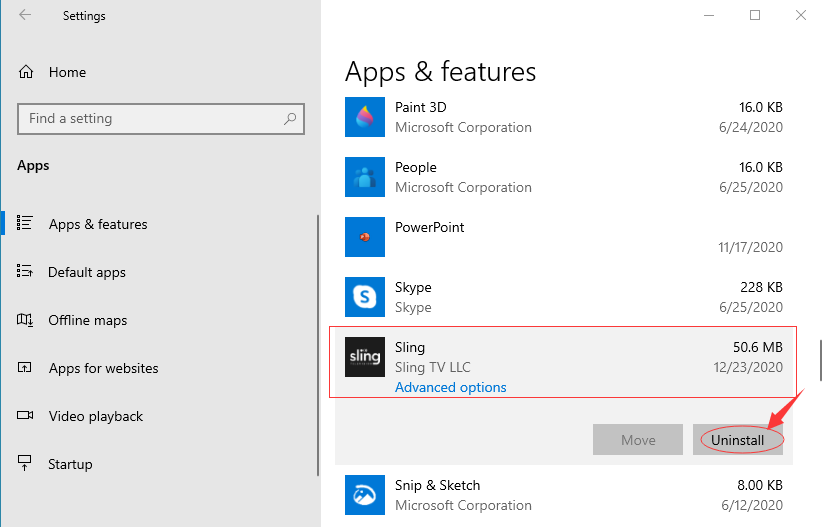This screenshot has height=527, width=824.
Task: Click the Paint 3D app icon
Action: coord(365,117)
